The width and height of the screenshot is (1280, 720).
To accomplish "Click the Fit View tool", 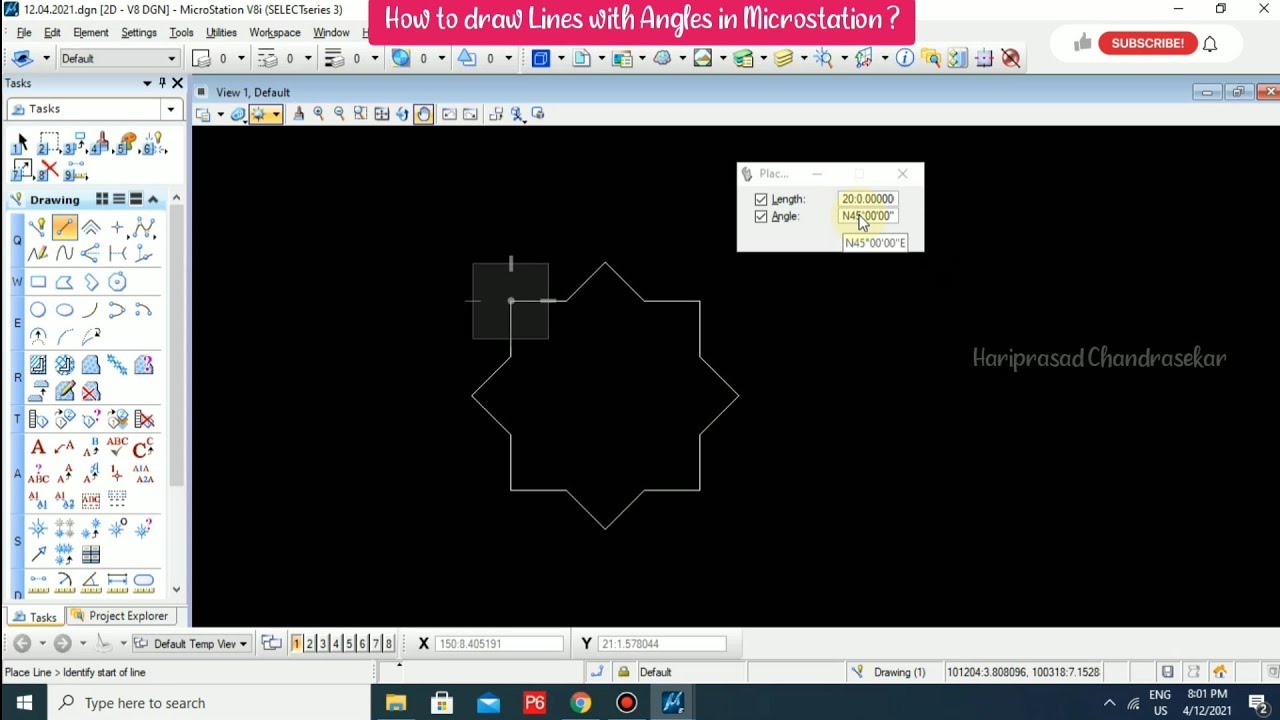I will click(x=381, y=114).
